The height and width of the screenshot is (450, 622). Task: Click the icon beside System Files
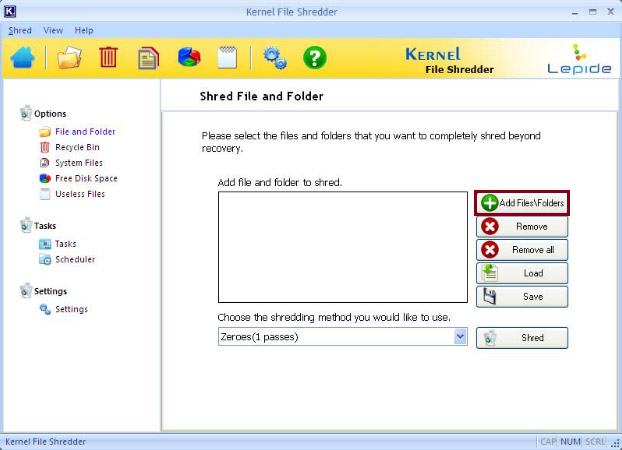45,163
